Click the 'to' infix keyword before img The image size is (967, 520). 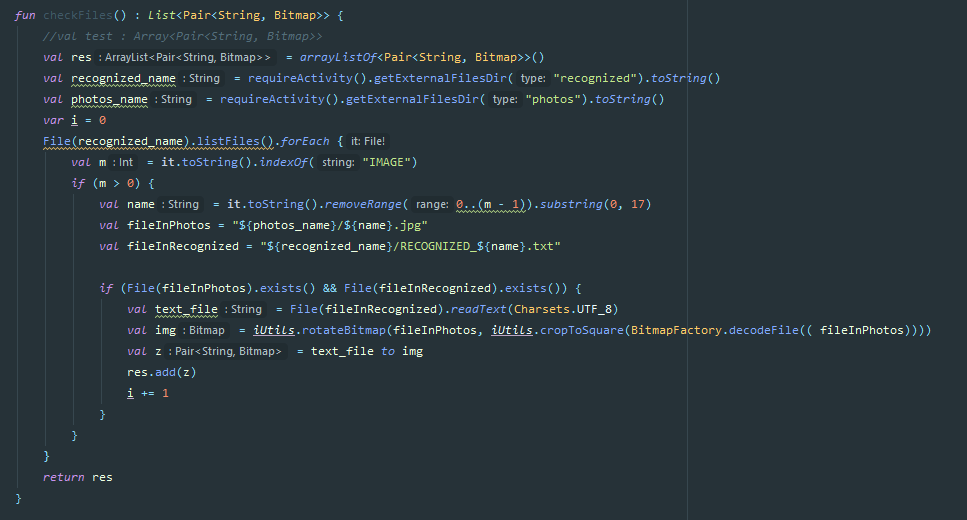(387, 351)
